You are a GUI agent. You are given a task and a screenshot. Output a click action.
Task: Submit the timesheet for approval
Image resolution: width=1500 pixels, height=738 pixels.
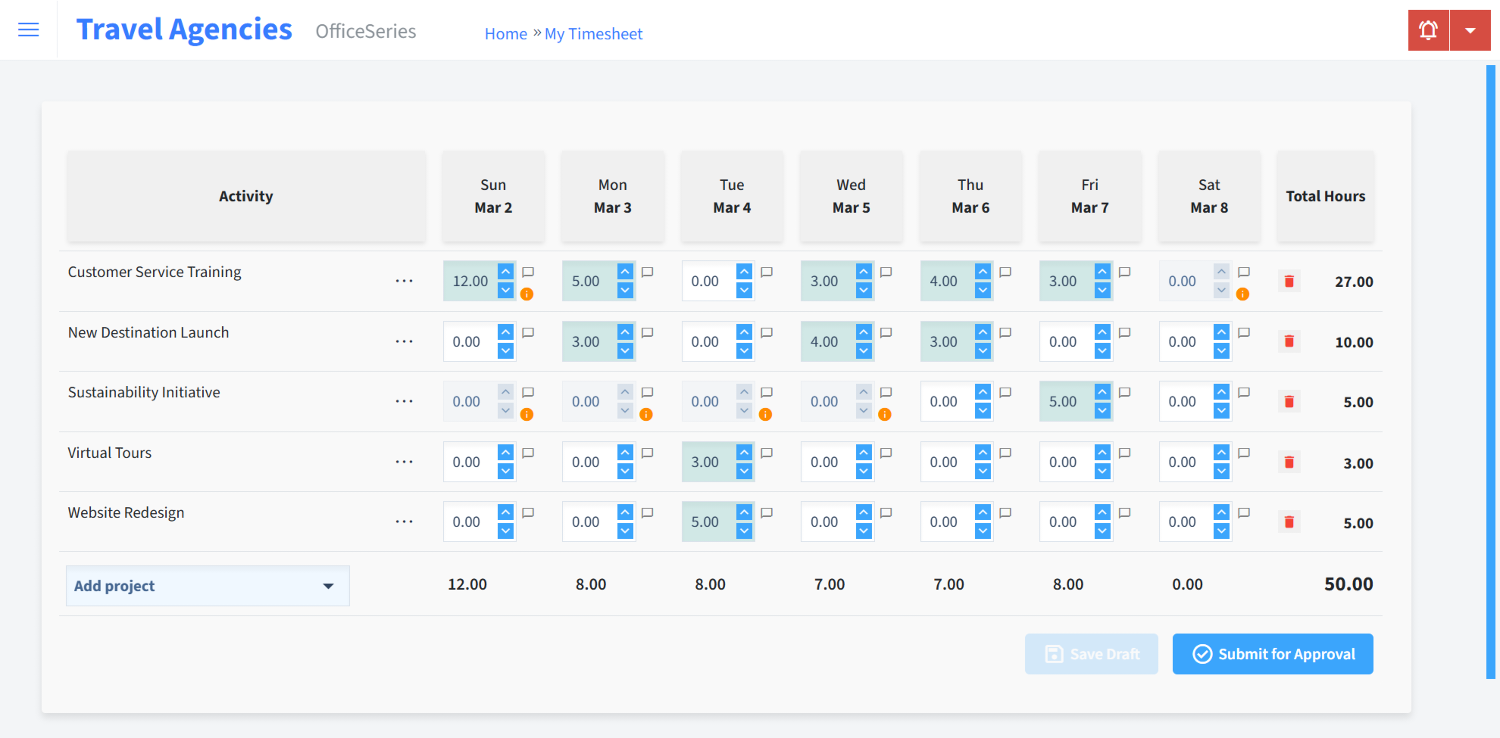(x=1272, y=653)
